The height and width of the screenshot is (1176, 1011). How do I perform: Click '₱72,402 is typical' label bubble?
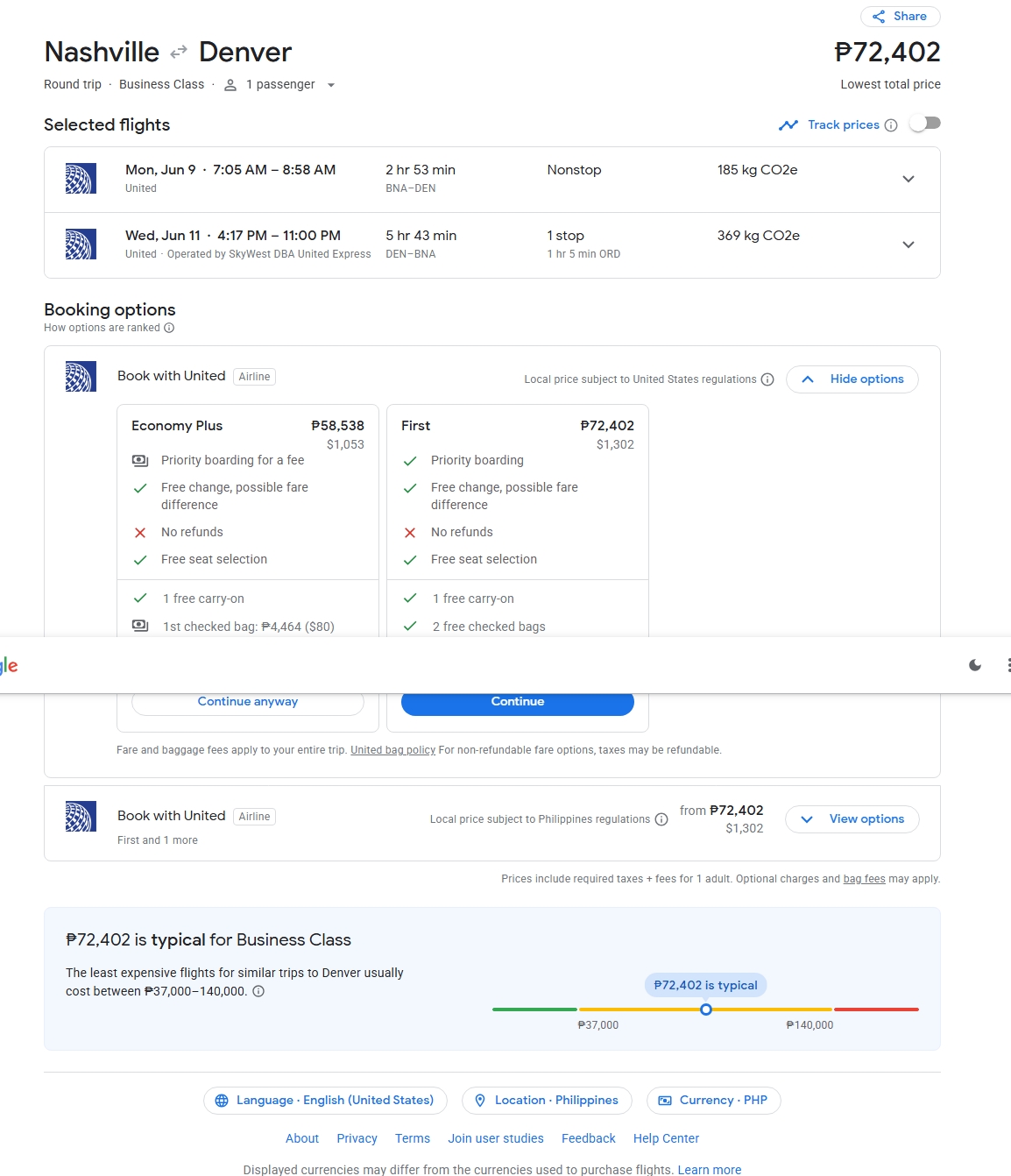[706, 985]
